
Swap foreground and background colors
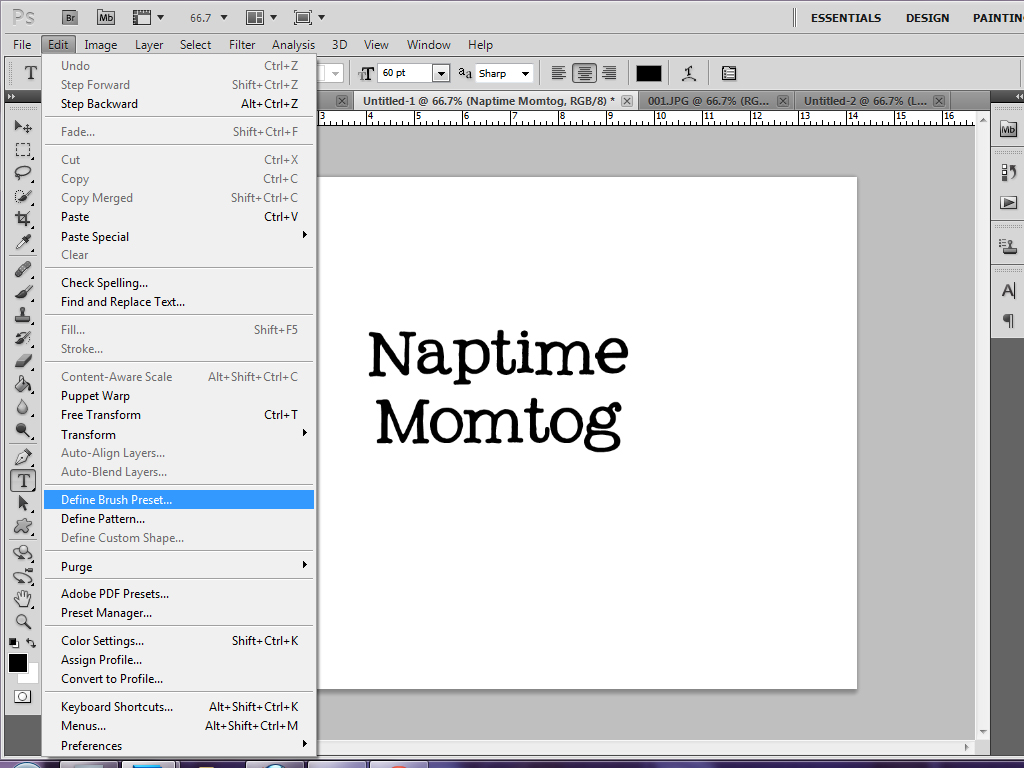(31, 643)
